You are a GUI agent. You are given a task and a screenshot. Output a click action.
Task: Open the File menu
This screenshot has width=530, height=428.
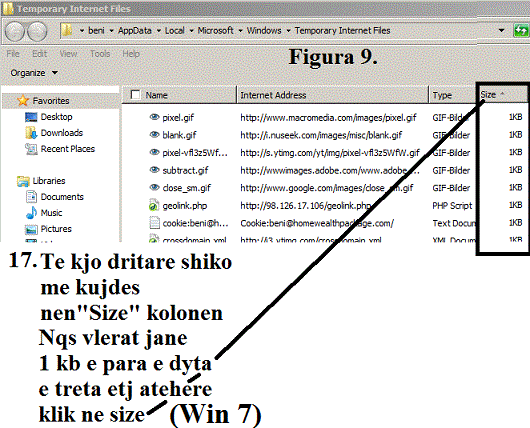point(13,53)
